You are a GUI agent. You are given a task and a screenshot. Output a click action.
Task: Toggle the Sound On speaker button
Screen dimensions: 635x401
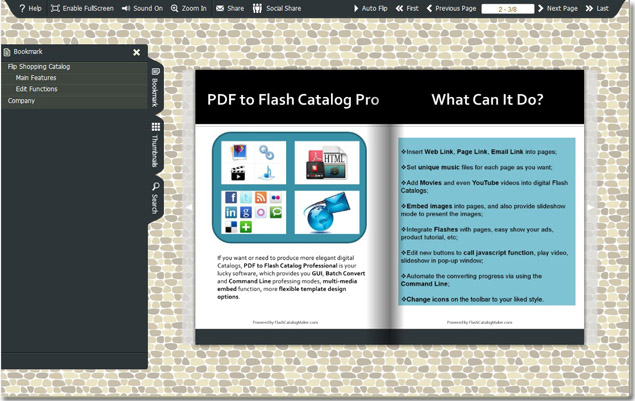[x=142, y=8]
